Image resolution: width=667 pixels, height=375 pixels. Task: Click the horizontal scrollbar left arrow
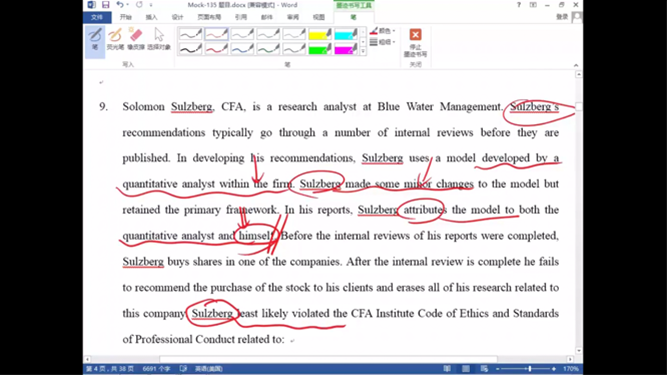[x=87, y=359]
